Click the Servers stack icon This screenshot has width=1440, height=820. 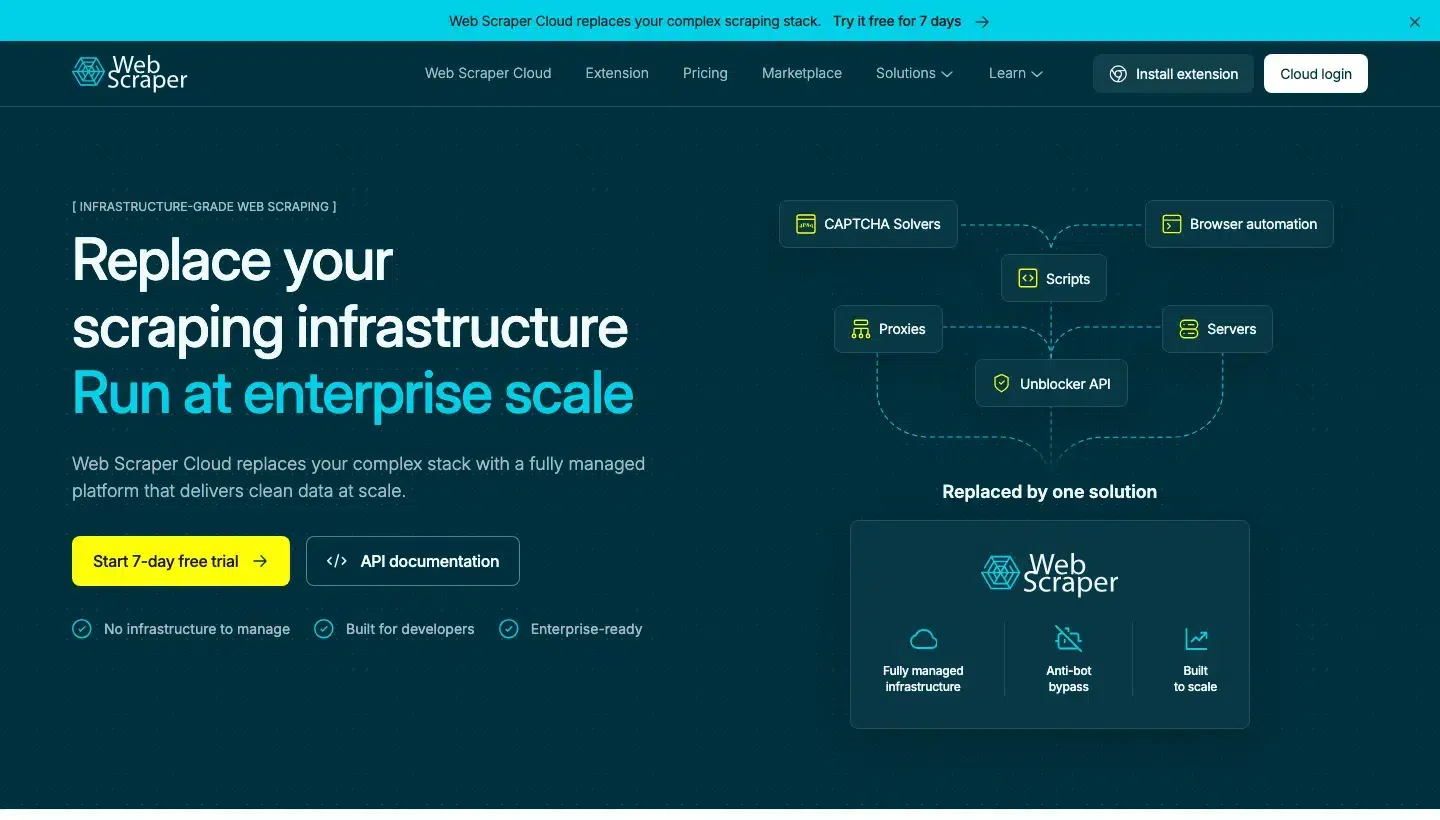click(x=1189, y=329)
